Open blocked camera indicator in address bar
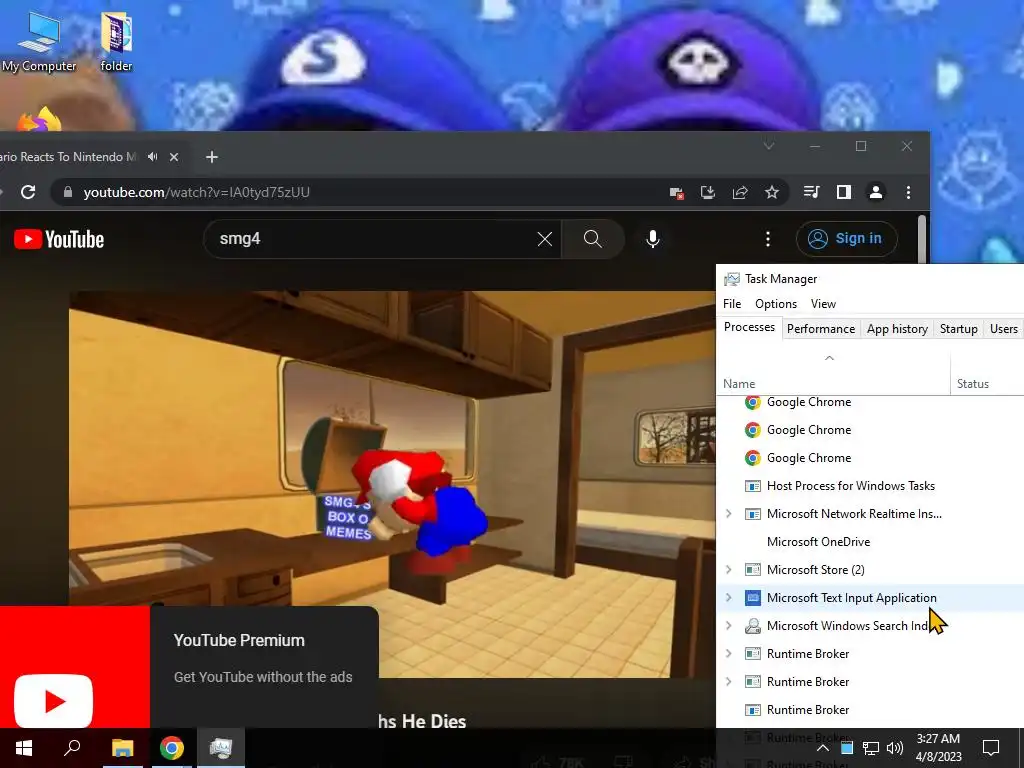The image size is (1024, 768). pyautogui.click(x=676, y=192)
